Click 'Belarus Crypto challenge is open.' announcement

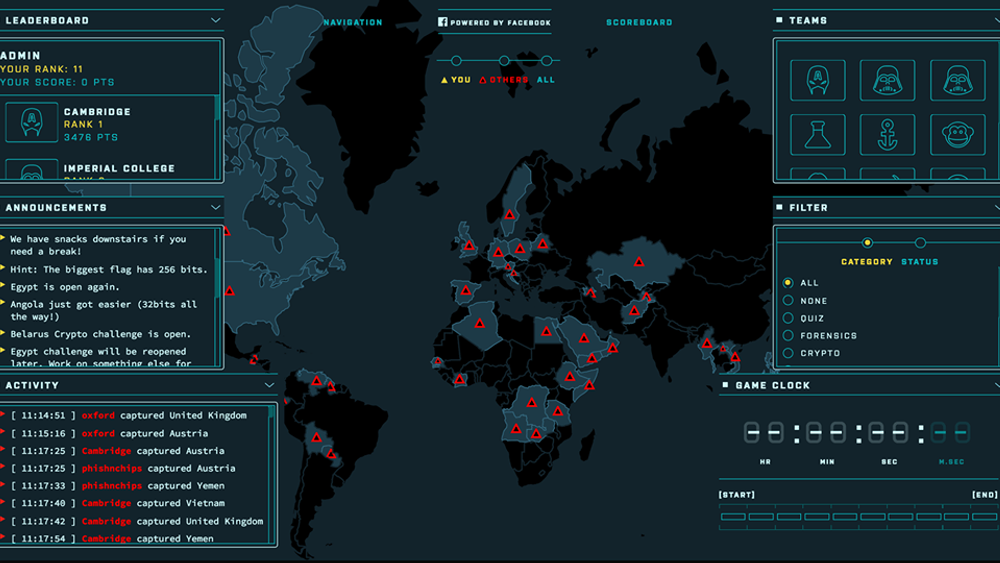pos(100,334)
